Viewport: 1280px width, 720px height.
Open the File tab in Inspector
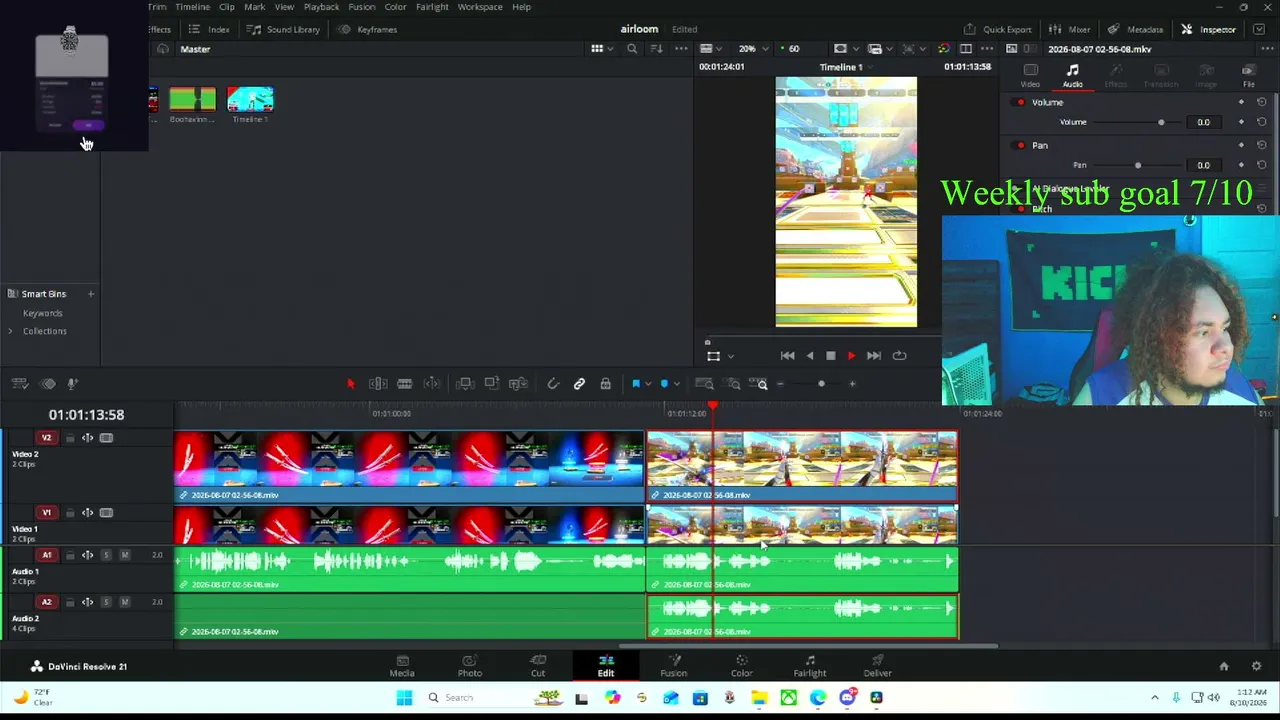1248,75
